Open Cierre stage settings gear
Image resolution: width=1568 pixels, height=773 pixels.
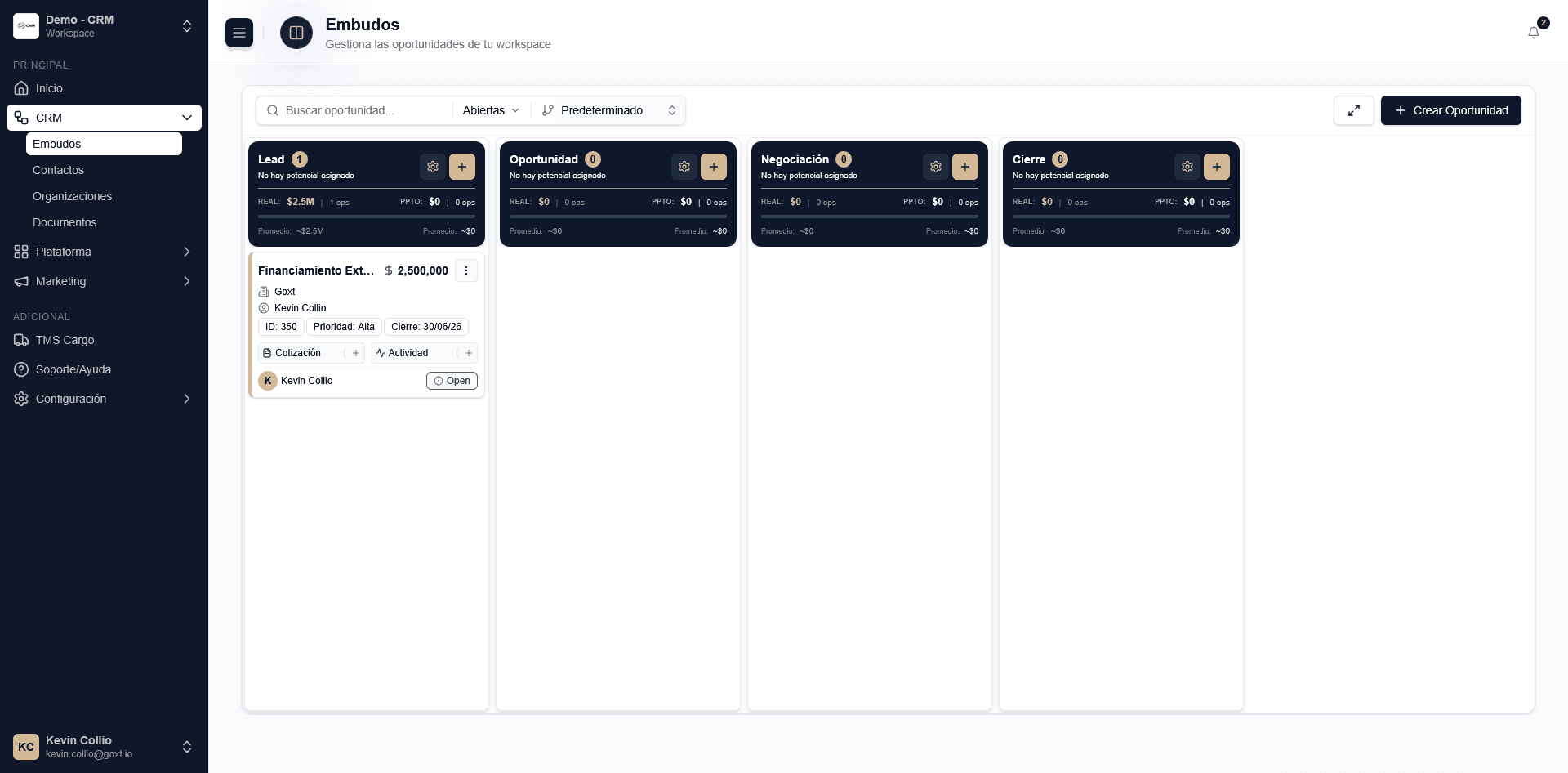(1187, 167)
